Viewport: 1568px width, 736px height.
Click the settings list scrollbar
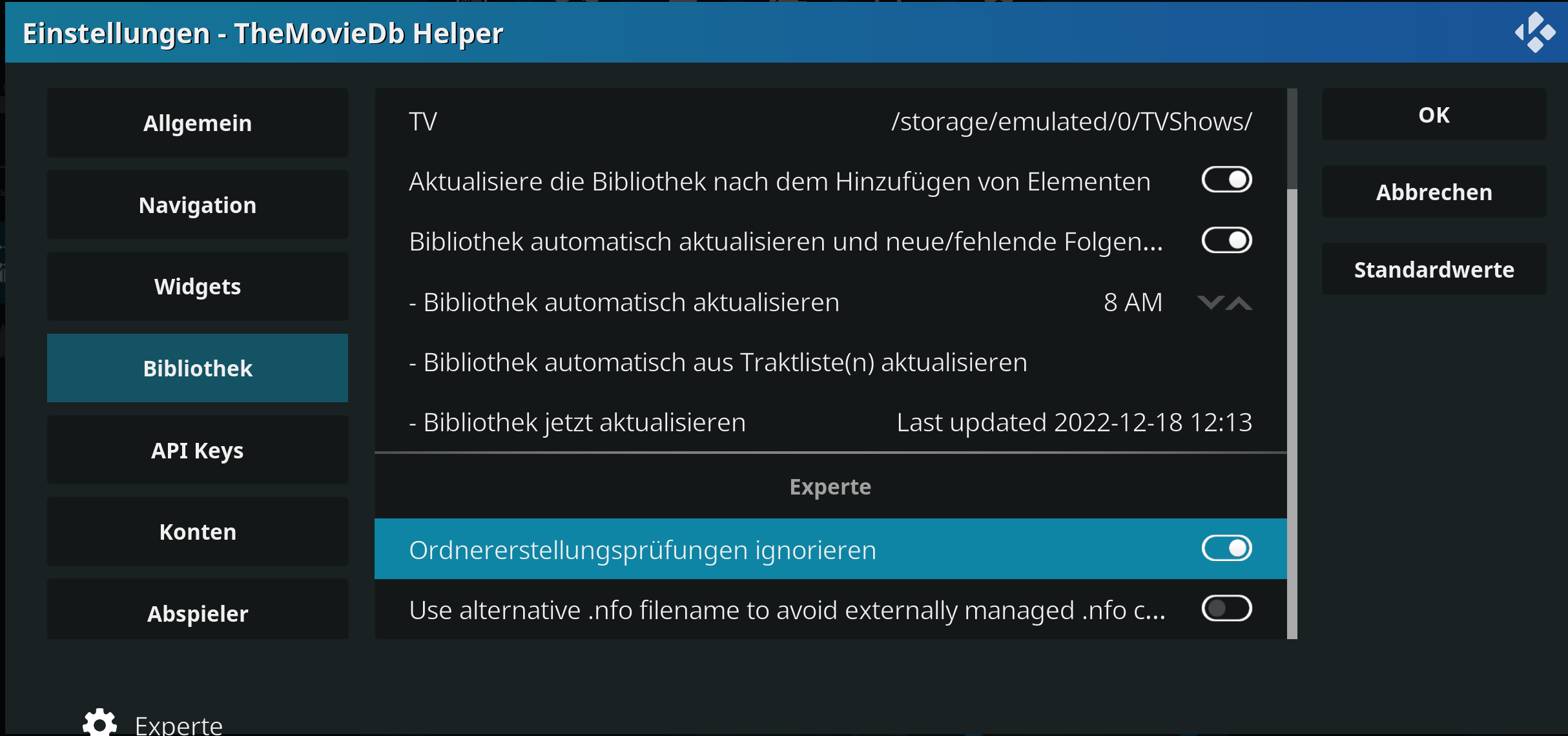point(1292,363)
